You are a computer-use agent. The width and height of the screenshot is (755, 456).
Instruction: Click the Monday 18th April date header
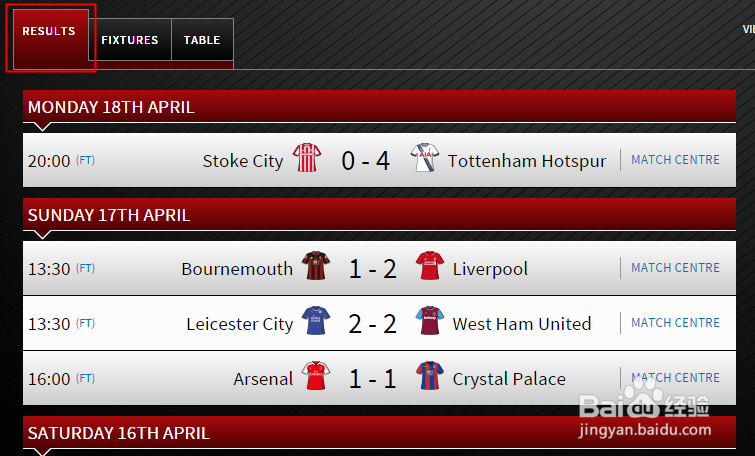[111, 107]
